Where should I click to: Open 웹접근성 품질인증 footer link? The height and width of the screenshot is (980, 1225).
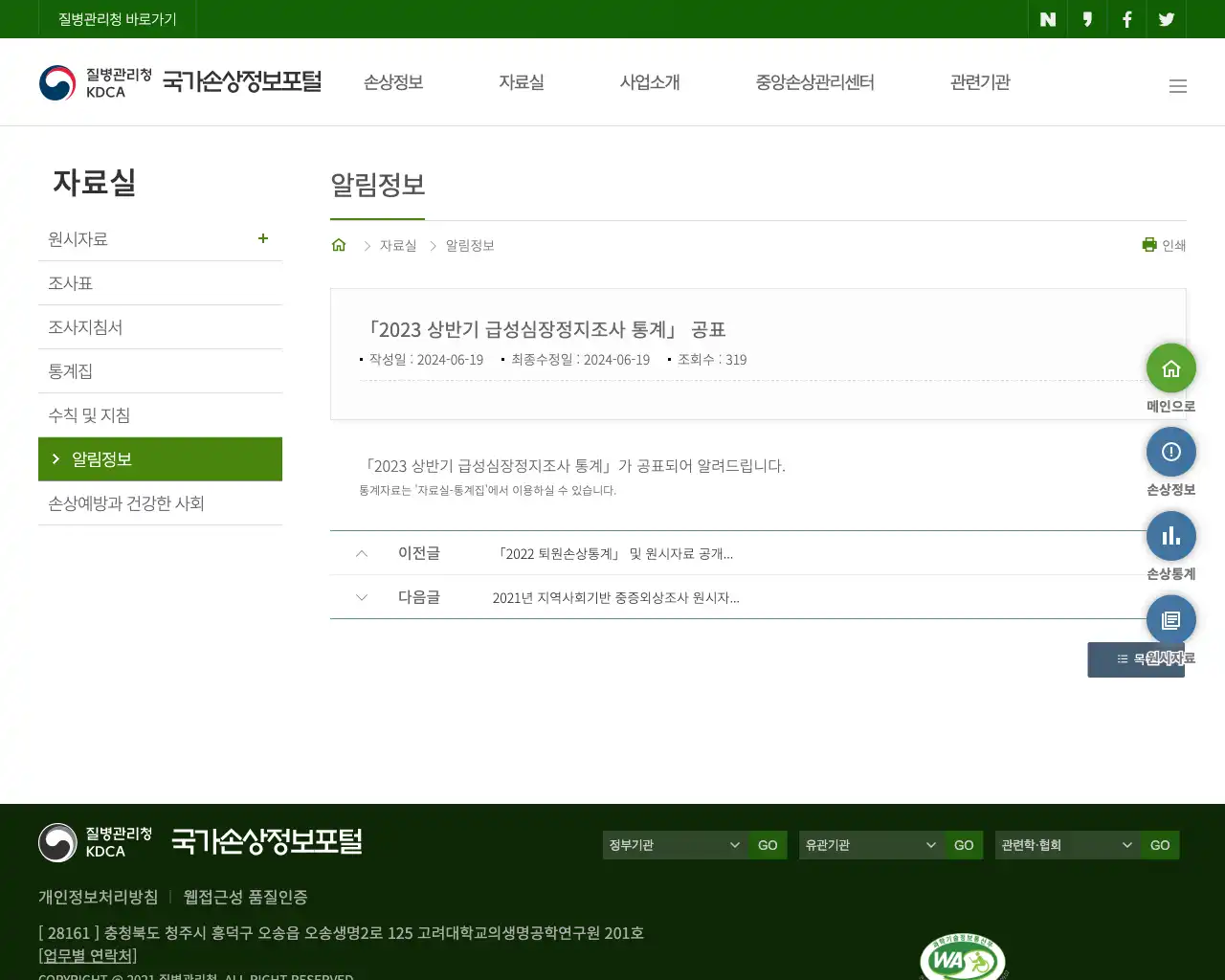(x=246, y=897)
